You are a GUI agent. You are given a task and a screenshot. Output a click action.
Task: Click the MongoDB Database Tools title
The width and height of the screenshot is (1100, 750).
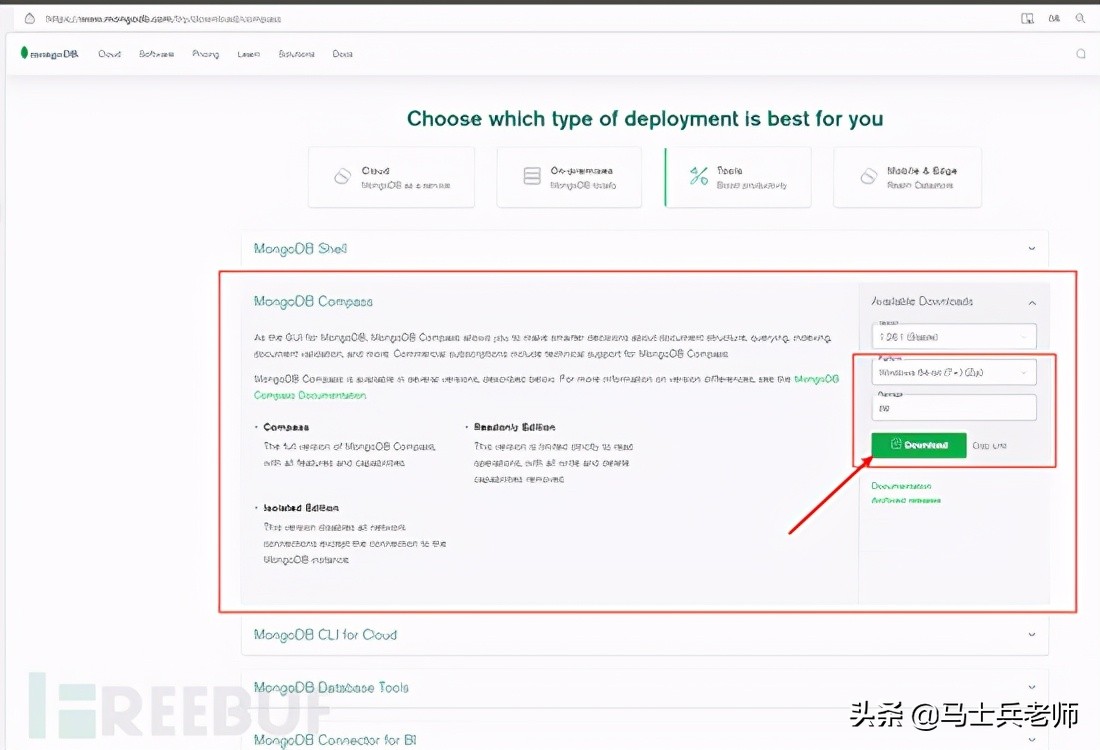331,688
